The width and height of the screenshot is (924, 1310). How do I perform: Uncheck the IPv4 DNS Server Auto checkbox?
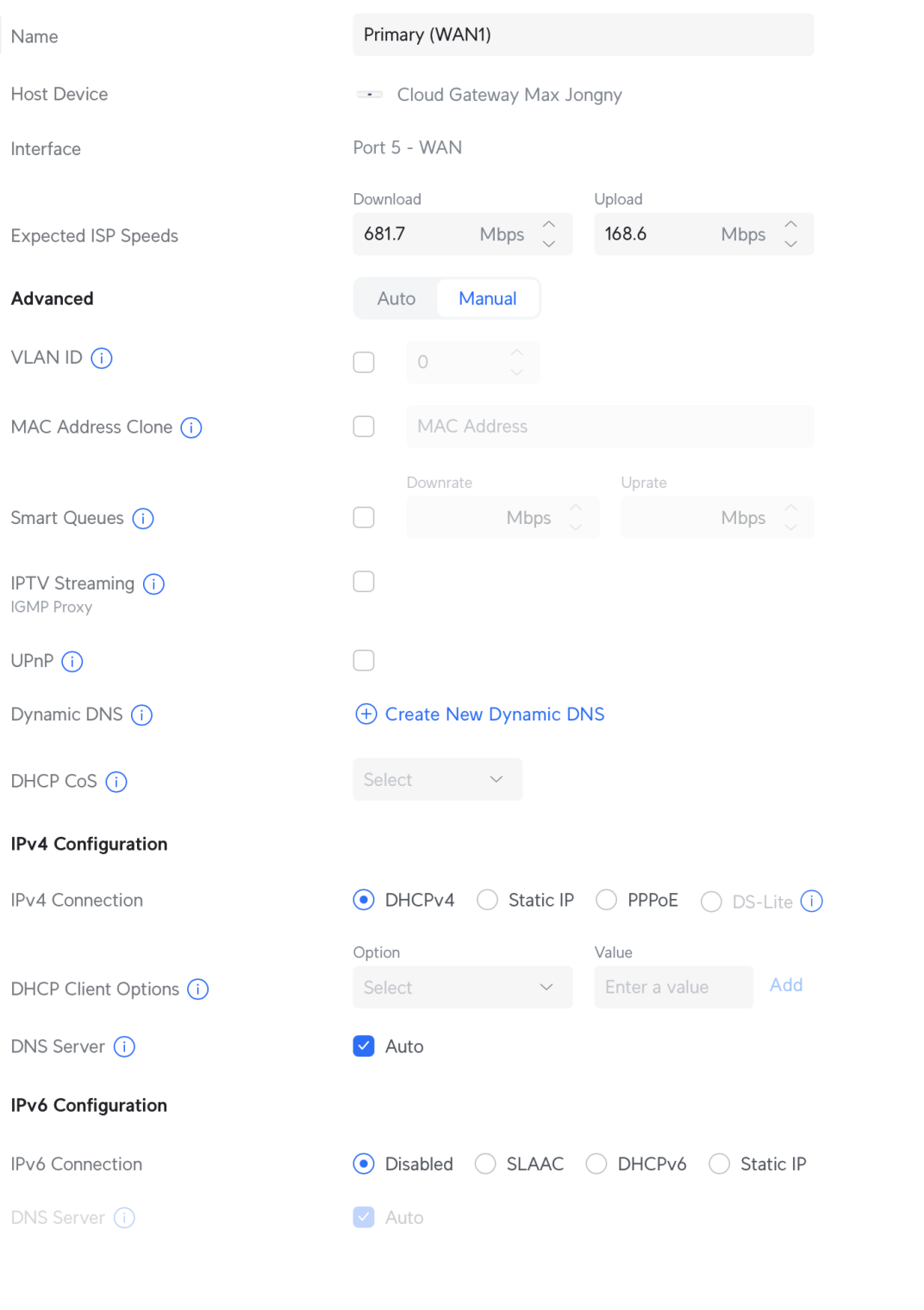pyautogui.click(x=364, y=1046)
